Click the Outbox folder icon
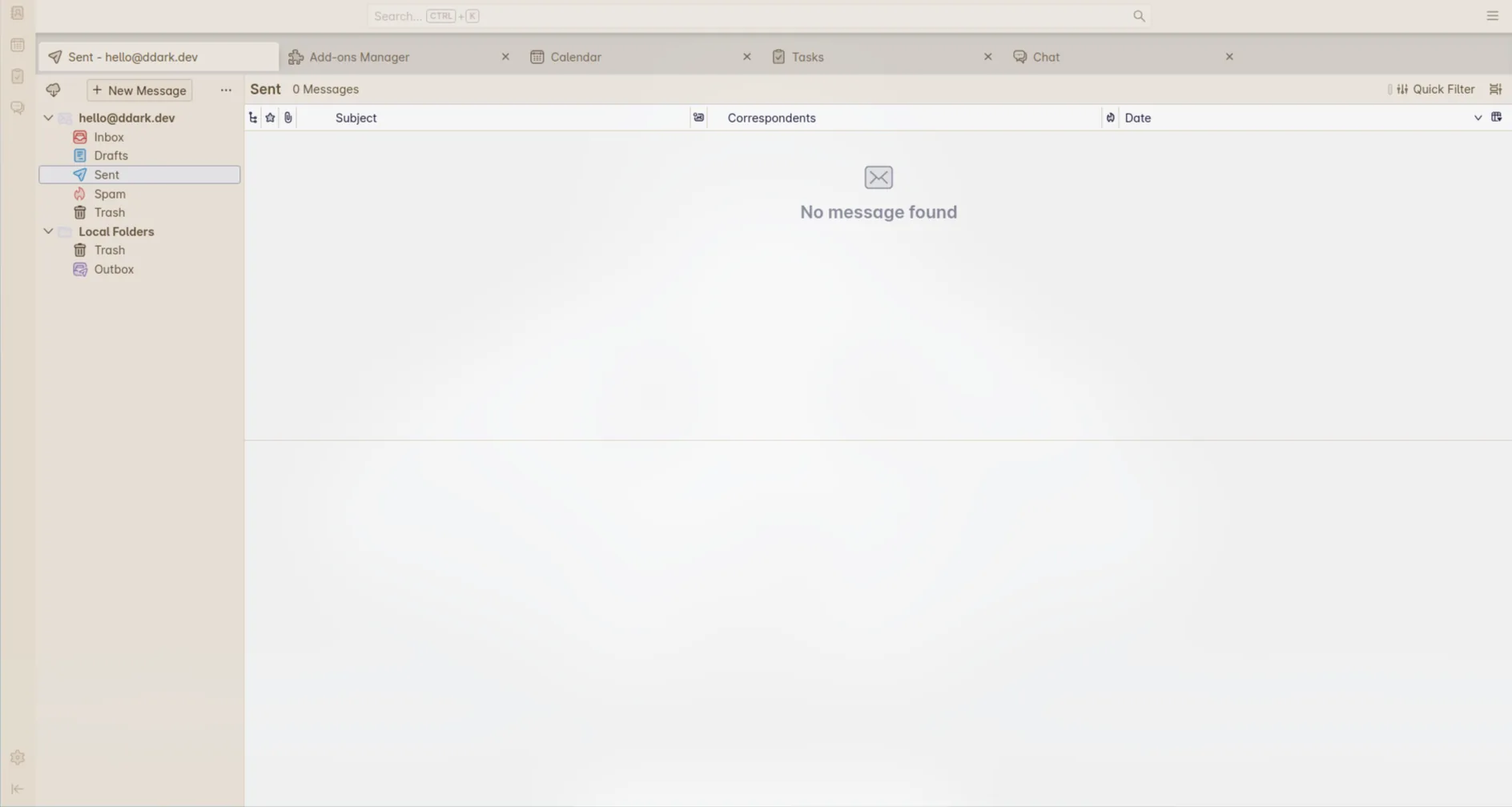 click(80, 269)
